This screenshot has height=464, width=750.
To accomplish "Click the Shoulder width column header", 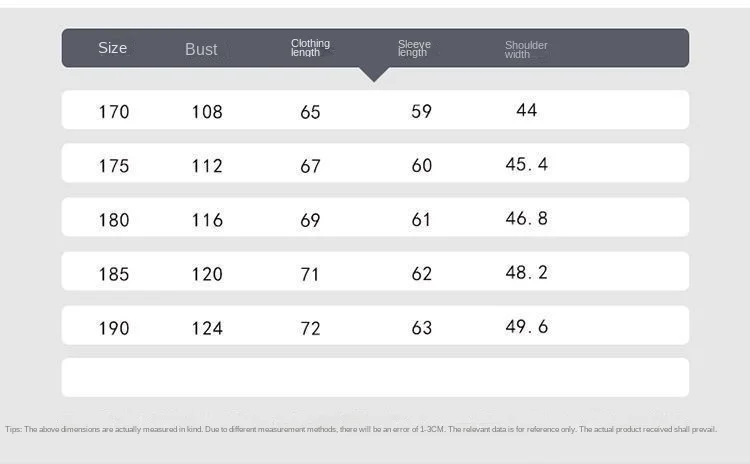I will [x=525, y=49].
